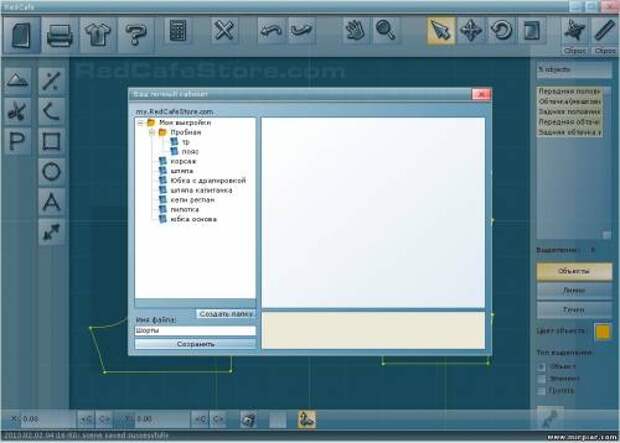Open the 'Точки' tab in right panel
This screenshot has height=443, width=620.
(x=574, y=309)
